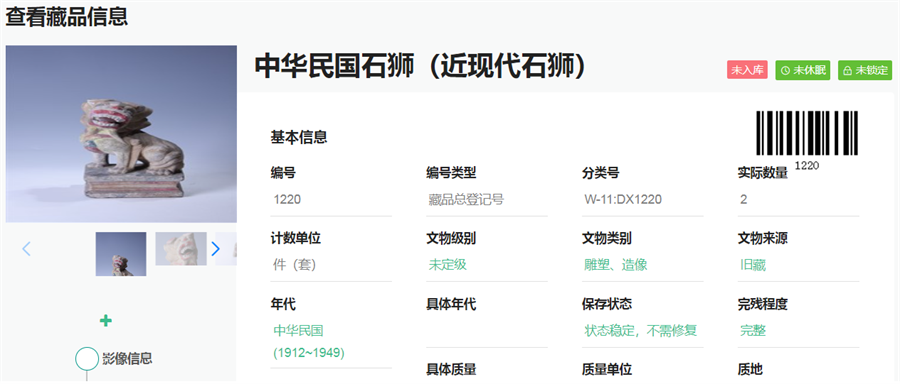
Task: Open the 文物来源 旧藏 dropdown
Action: pyautogui.click(x=798, y=265)
